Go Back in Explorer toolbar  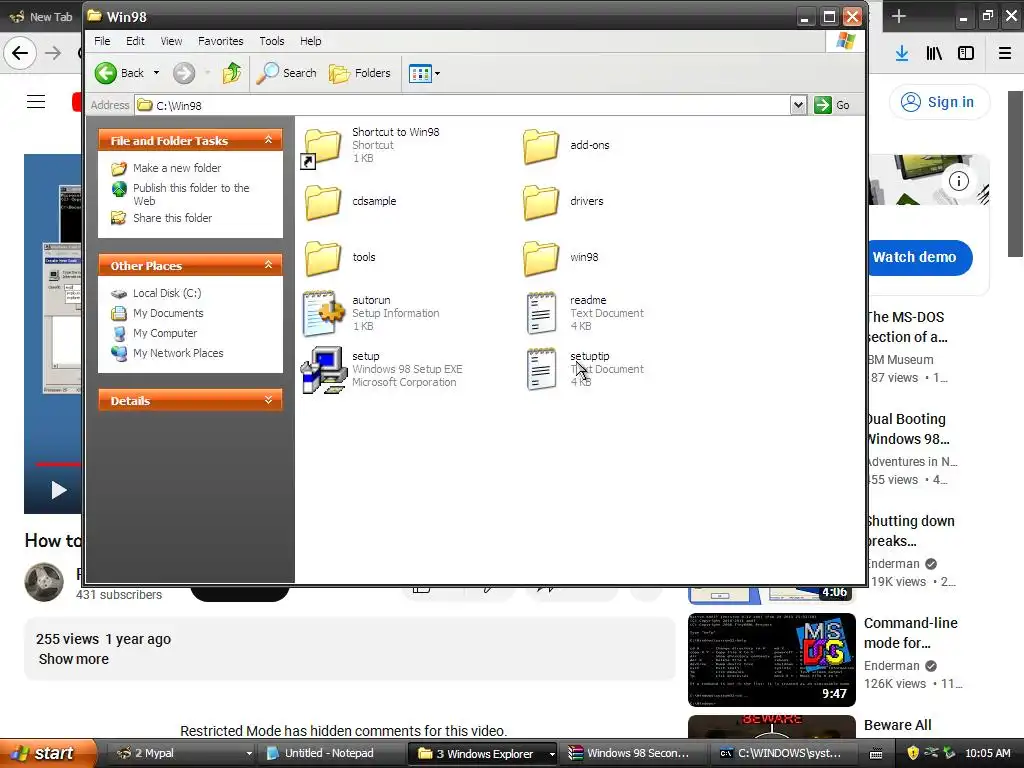(x=119, y=73)
